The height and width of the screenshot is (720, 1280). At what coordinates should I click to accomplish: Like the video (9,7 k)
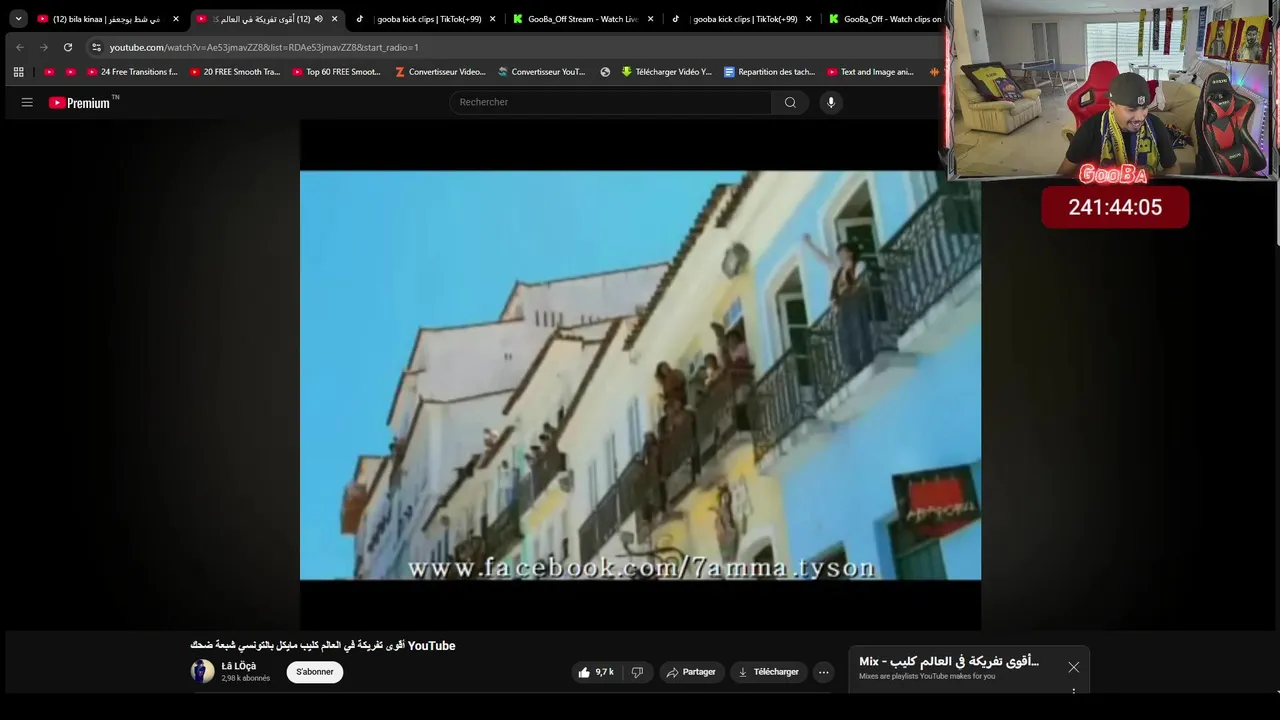(596, 672)
